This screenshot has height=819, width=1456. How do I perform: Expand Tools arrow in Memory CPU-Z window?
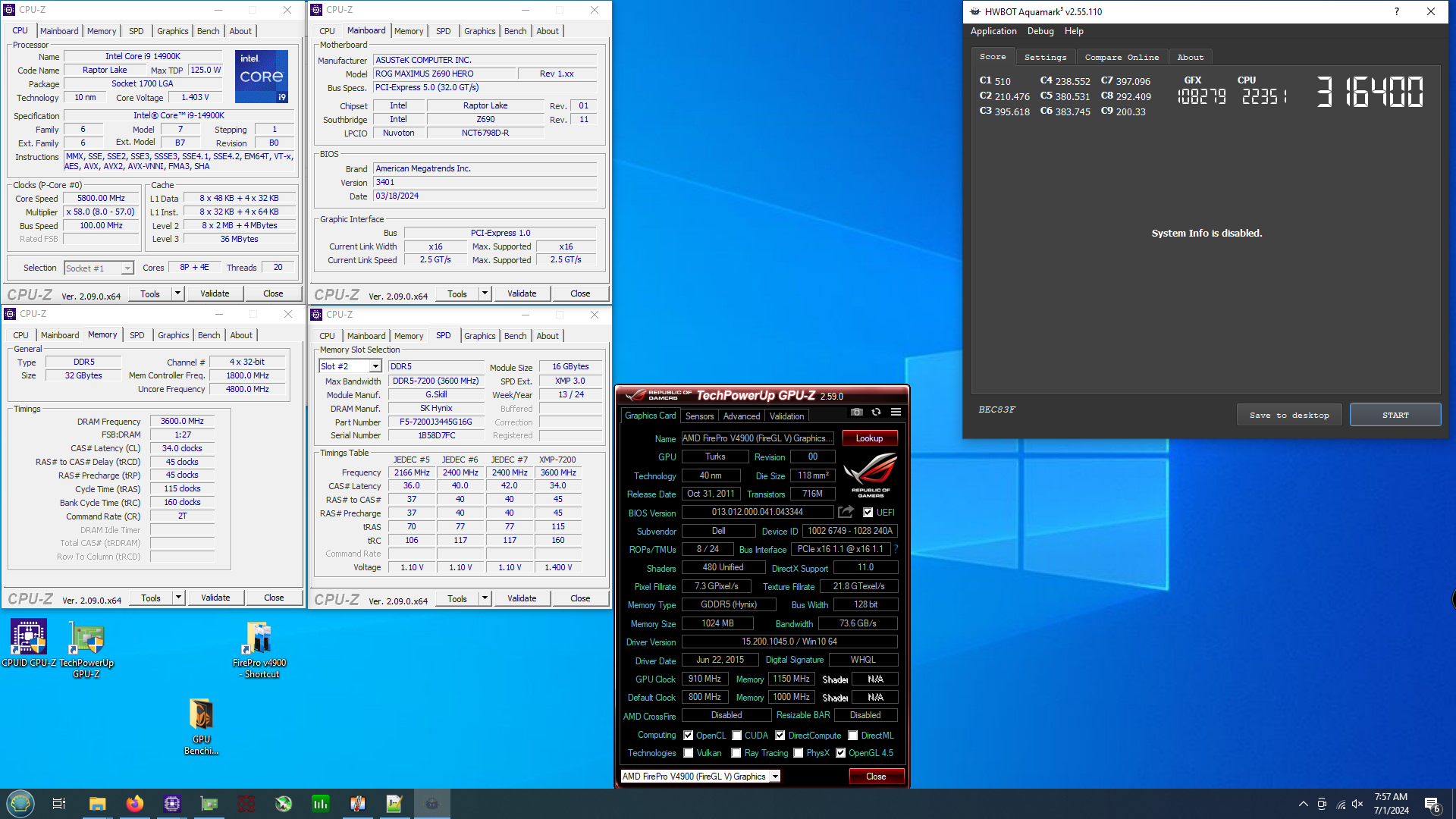tap(178, 598)
